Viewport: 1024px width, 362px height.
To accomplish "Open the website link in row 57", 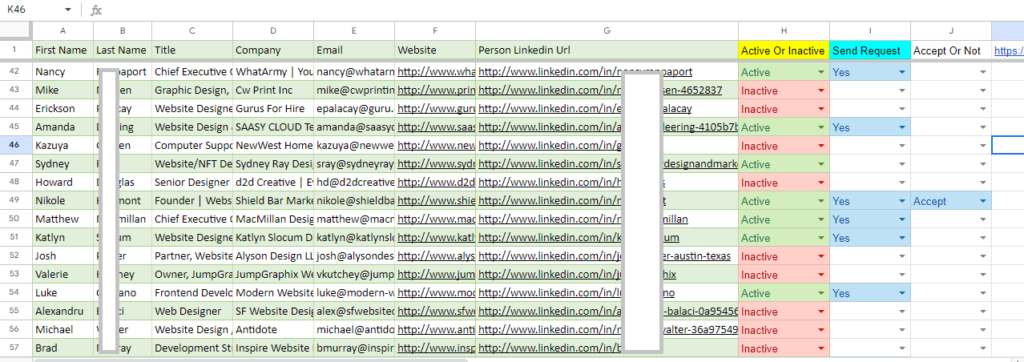I will (x=436, y=349).
